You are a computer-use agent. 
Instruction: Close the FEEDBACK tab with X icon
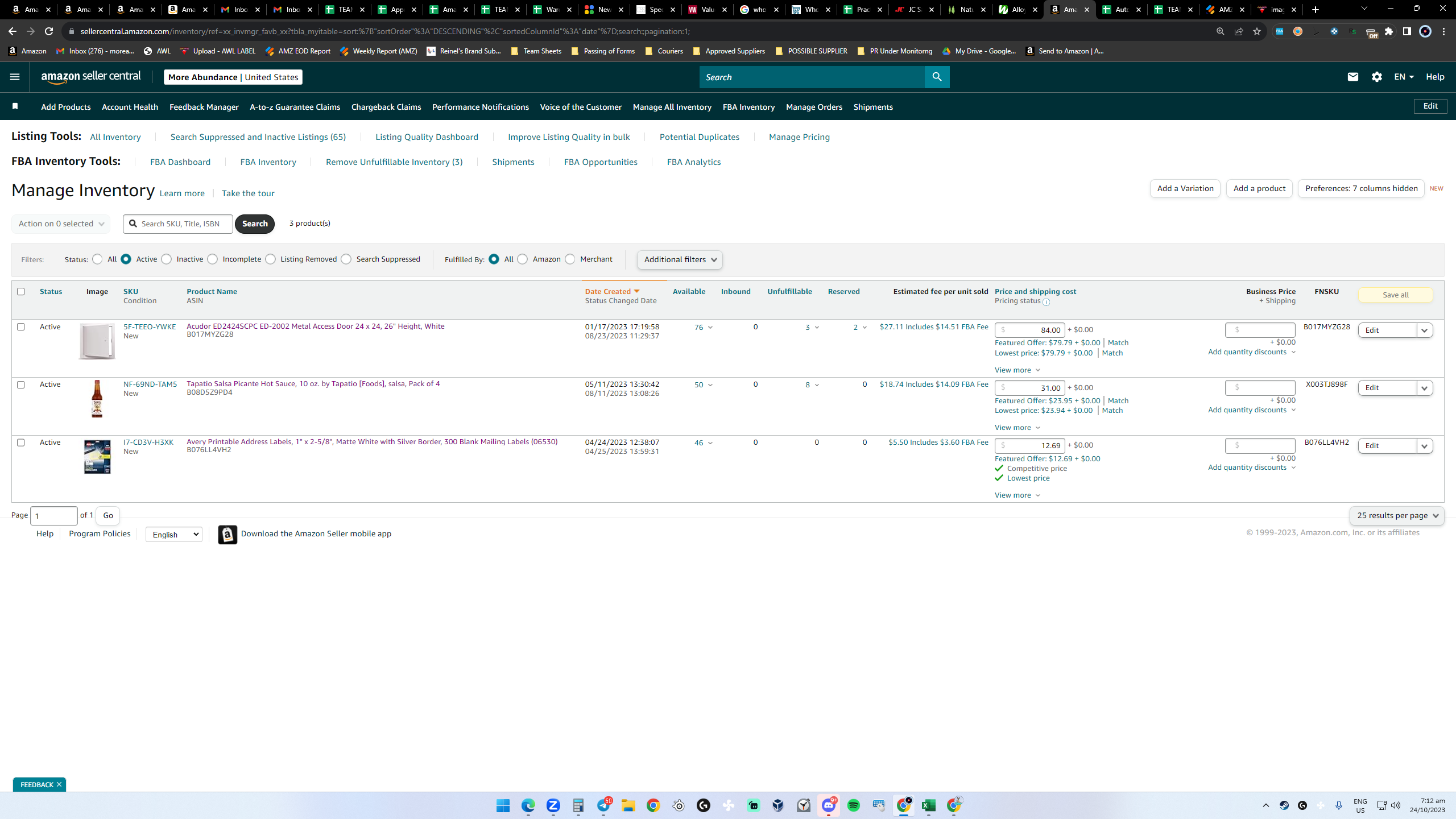tap(59, 784)
